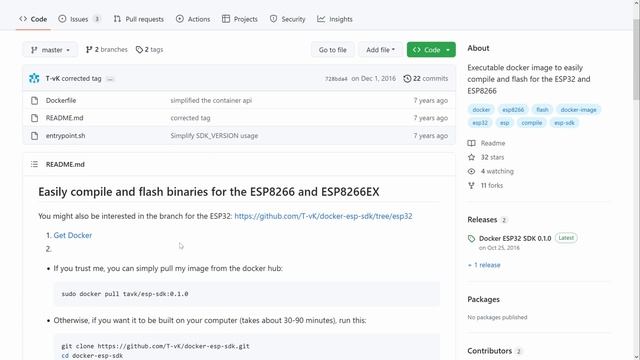Switch to the Insights tab

(335, 19)
